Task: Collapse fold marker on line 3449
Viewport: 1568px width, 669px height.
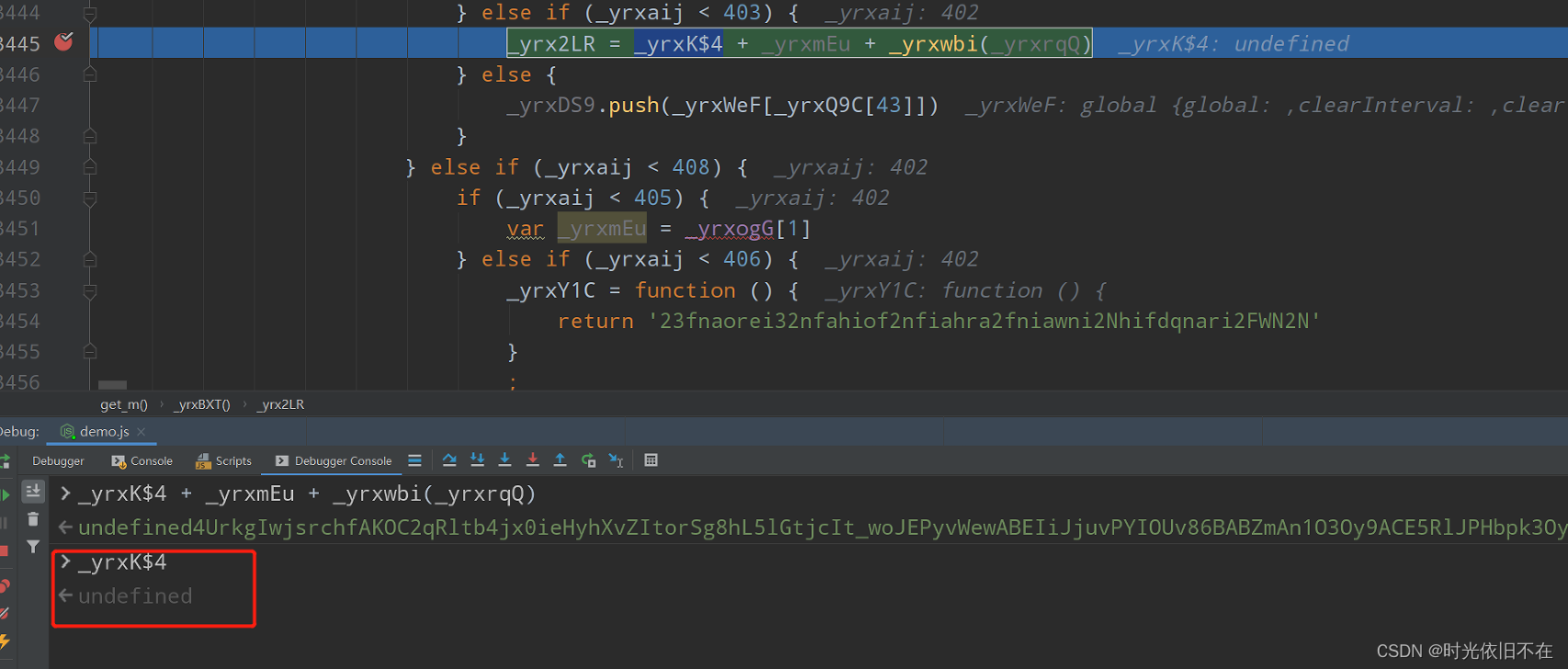Action: coord(90,167)
